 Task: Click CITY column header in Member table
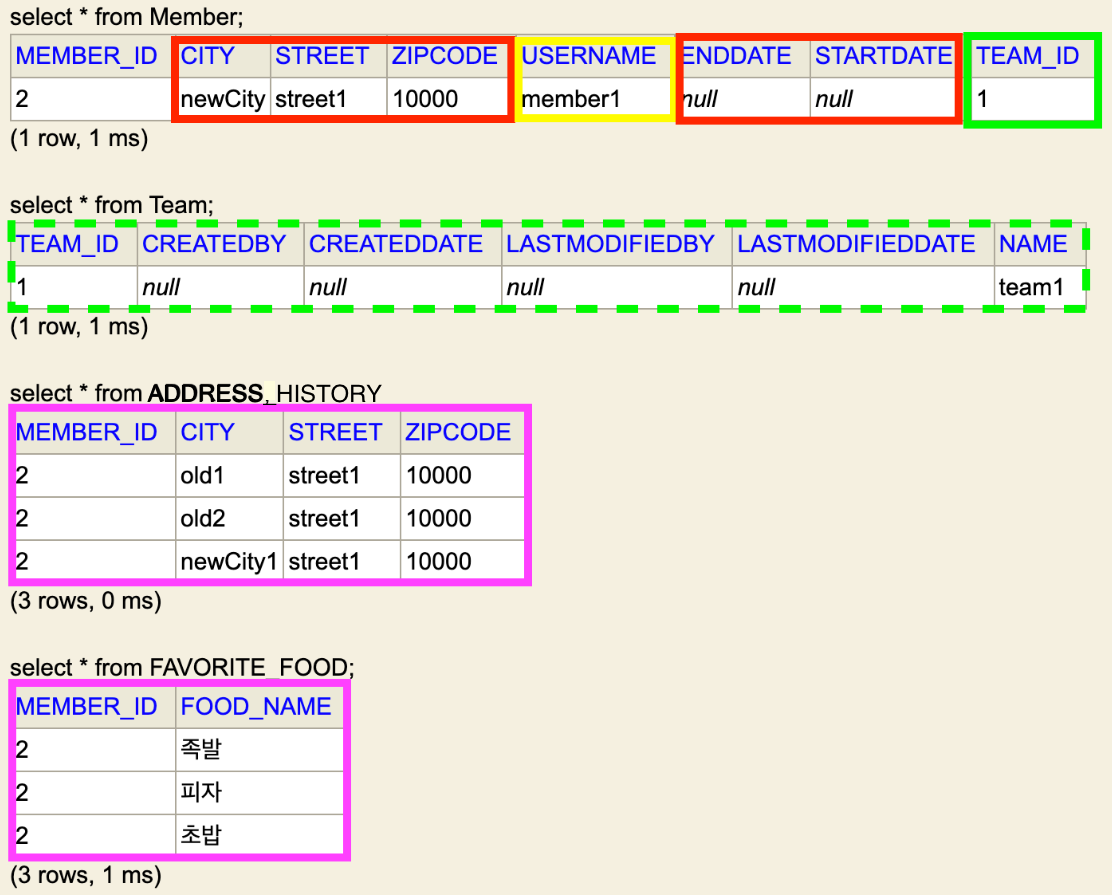click(207, 55)
